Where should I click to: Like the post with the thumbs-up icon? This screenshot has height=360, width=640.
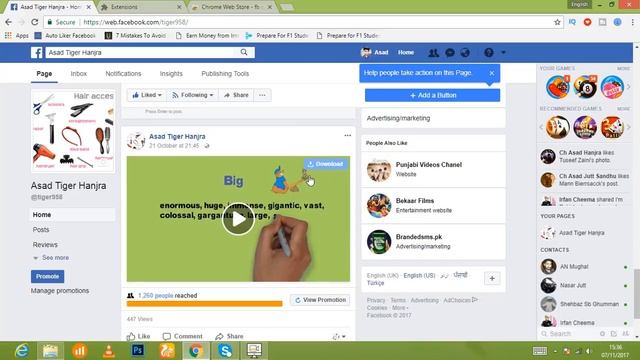pos(138,336)
